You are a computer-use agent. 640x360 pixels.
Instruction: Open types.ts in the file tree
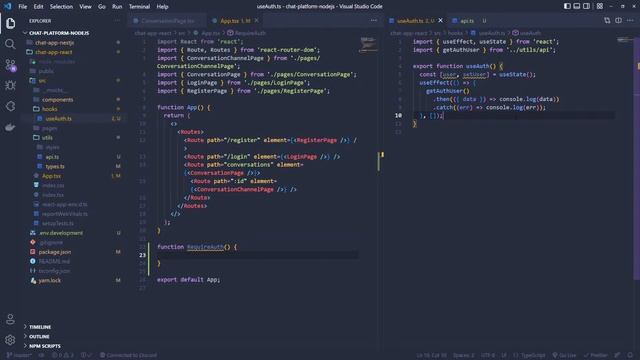click(x=55, y=166)
